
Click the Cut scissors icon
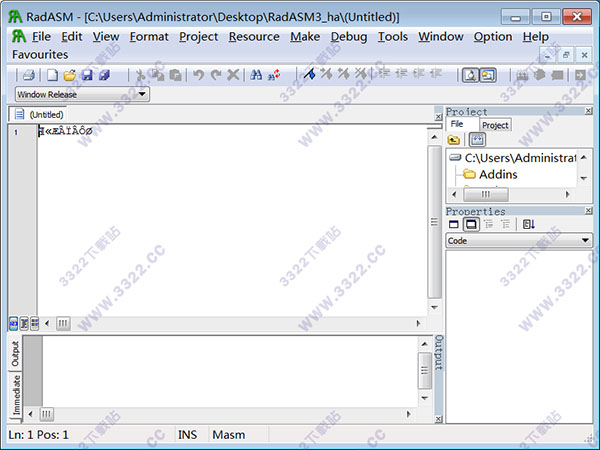pyautogui.click(x=140, y=75)
